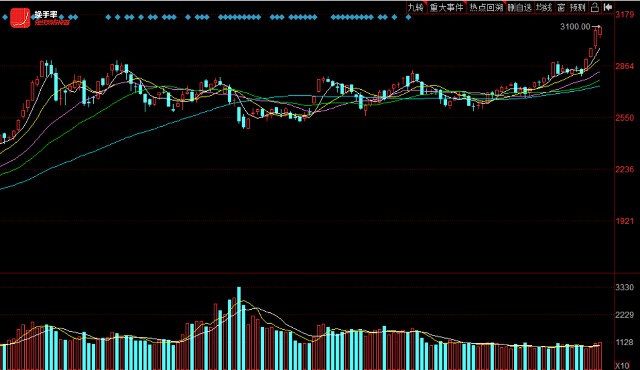The height and width of the screenshot is (370, 640).
Task: Click the 预测 forecast button
Action: 578,7
